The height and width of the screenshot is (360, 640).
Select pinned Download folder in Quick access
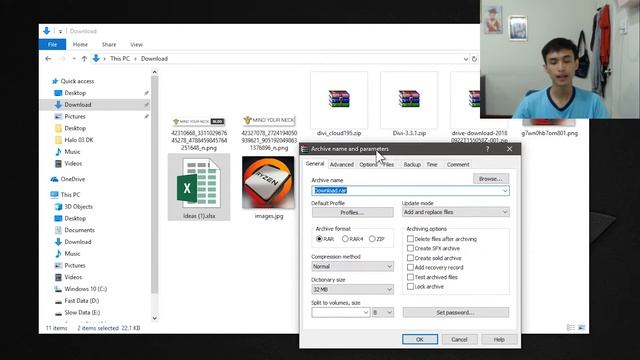click(x=78, y=104)
